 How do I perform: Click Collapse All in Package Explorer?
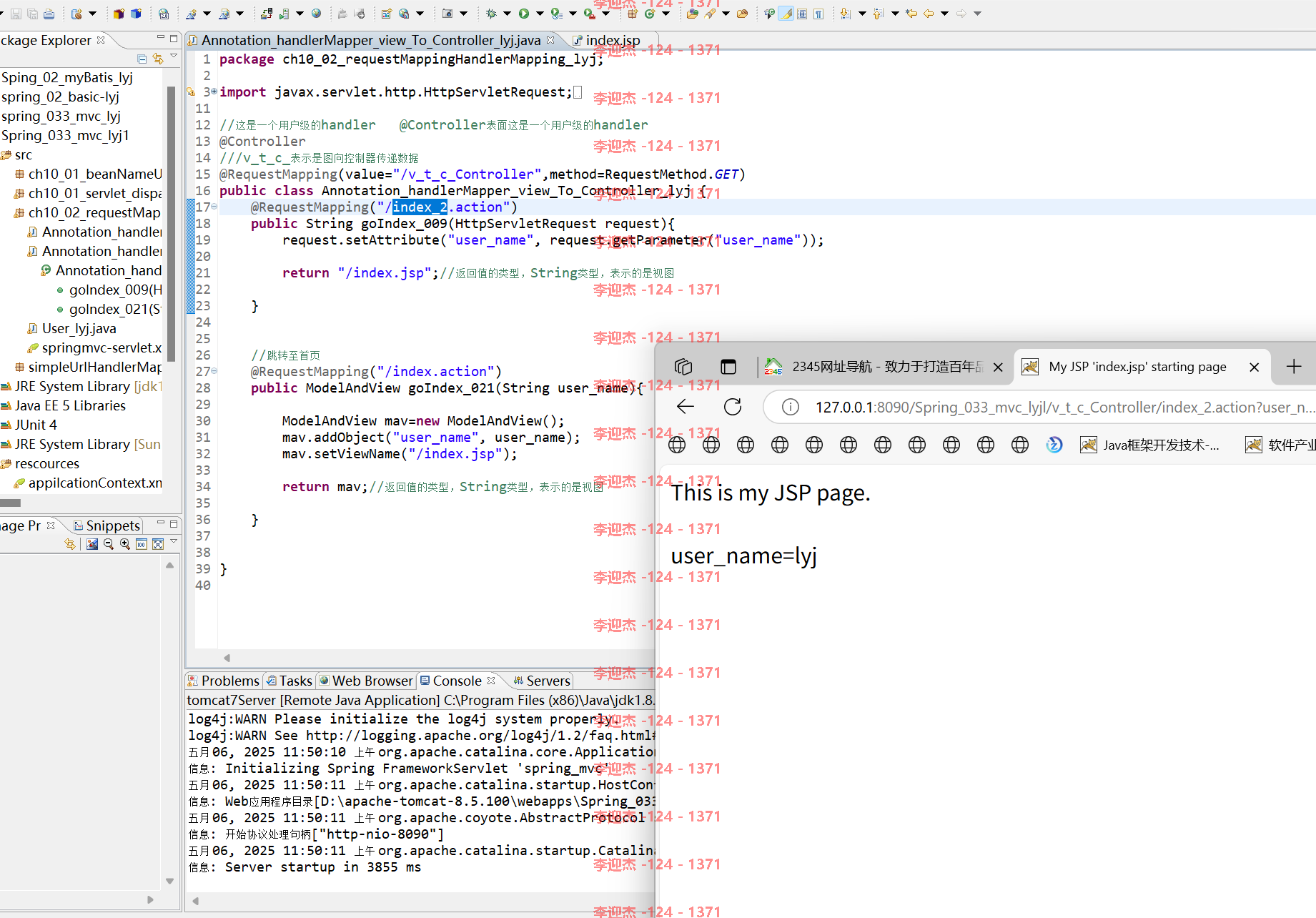[x=142, y=59]
